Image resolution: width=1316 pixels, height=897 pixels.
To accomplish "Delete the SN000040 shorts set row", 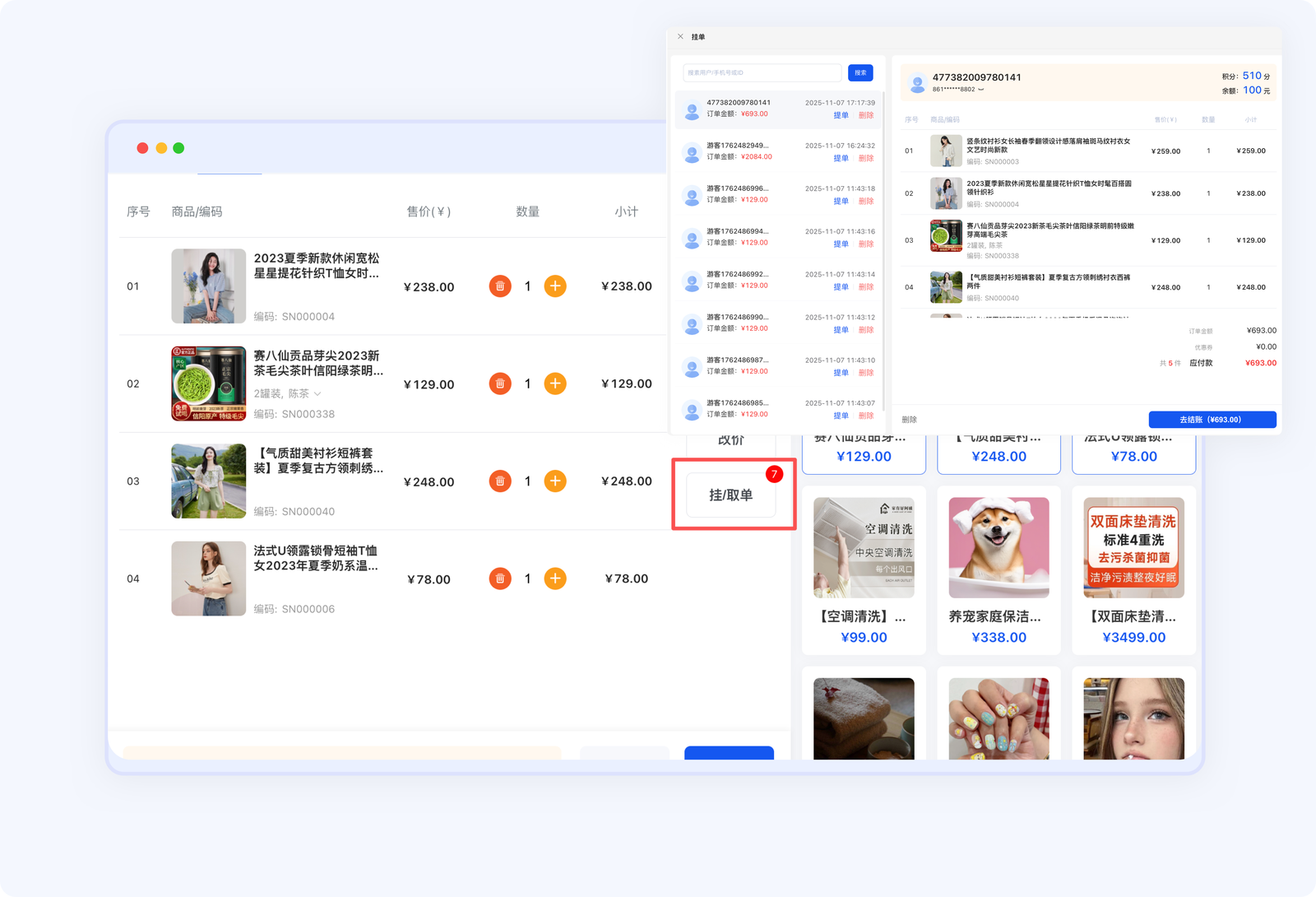I will 499,481.
